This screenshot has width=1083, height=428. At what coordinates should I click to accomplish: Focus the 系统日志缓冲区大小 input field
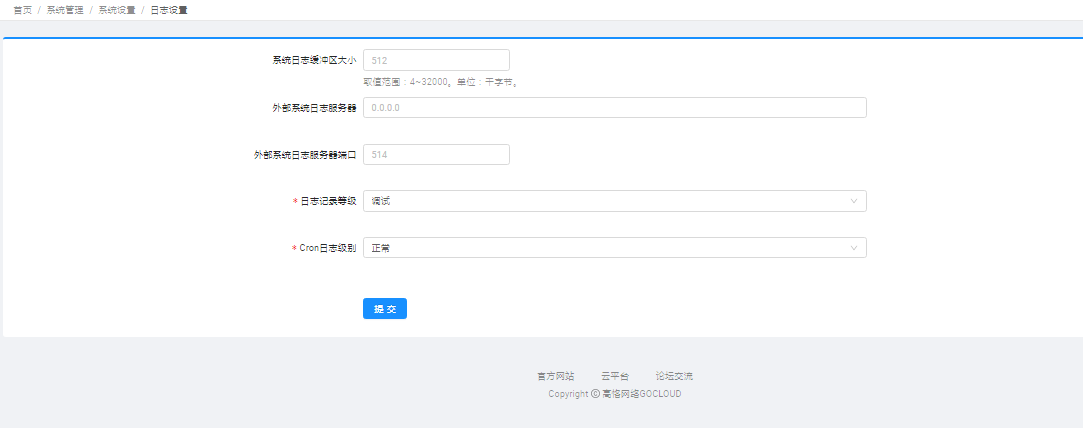pos(436,60)
